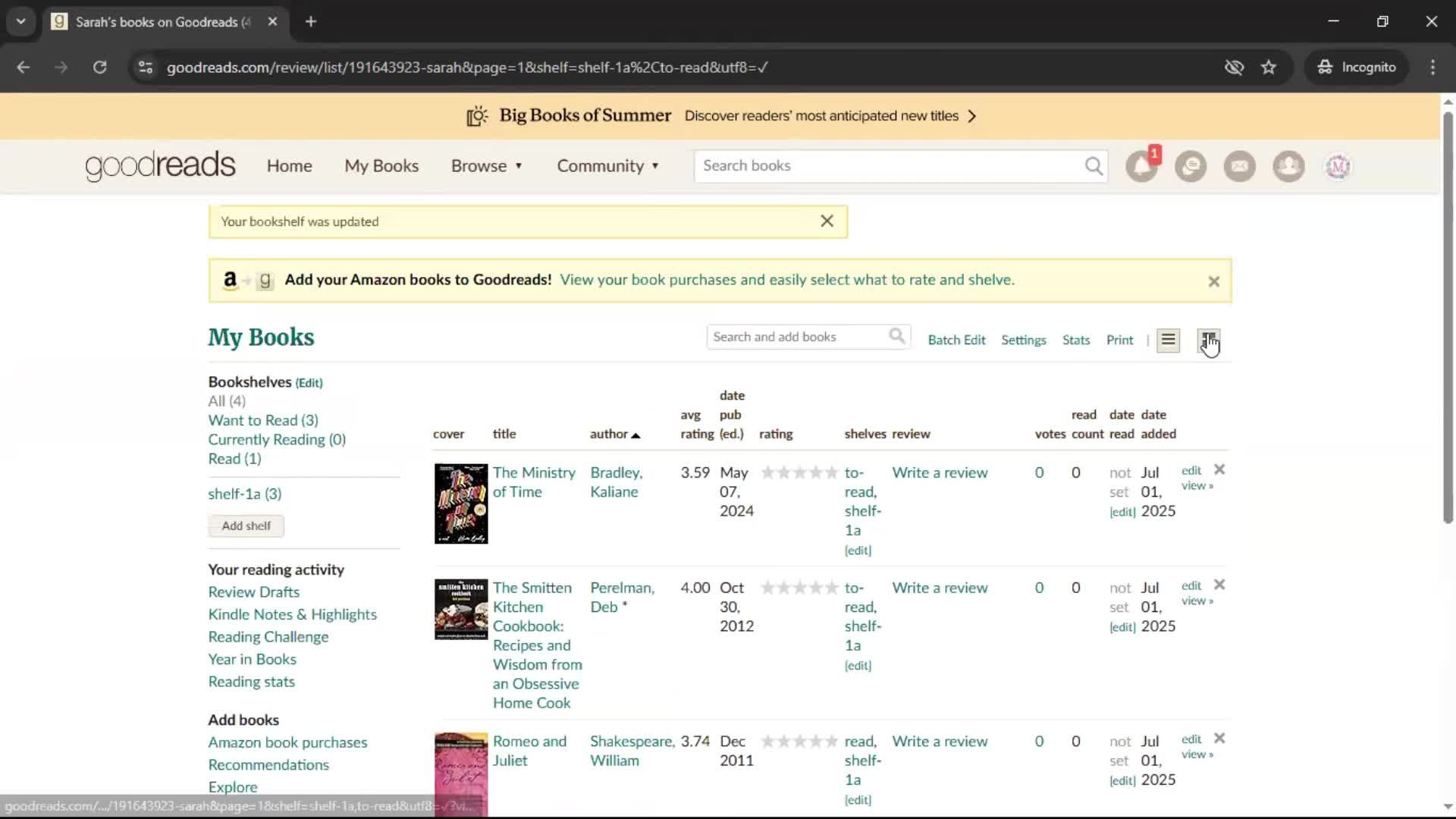The width and height of the screenshot is (1456, 819).
Task: Select the Want to Read (3) shelf
Action: 263,420
